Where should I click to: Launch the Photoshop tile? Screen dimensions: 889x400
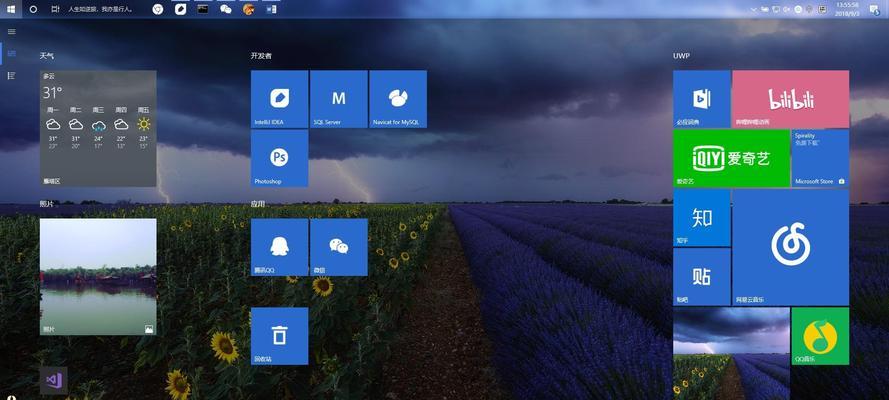click(280, 158)
